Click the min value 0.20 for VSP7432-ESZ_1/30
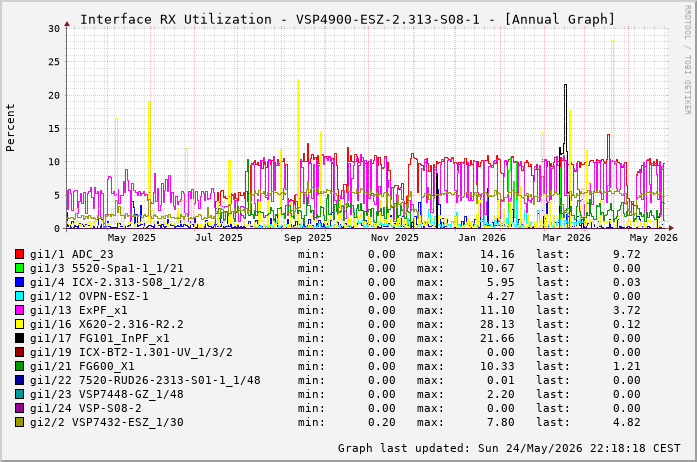The image size is (697, 462). tap(382, 422)
